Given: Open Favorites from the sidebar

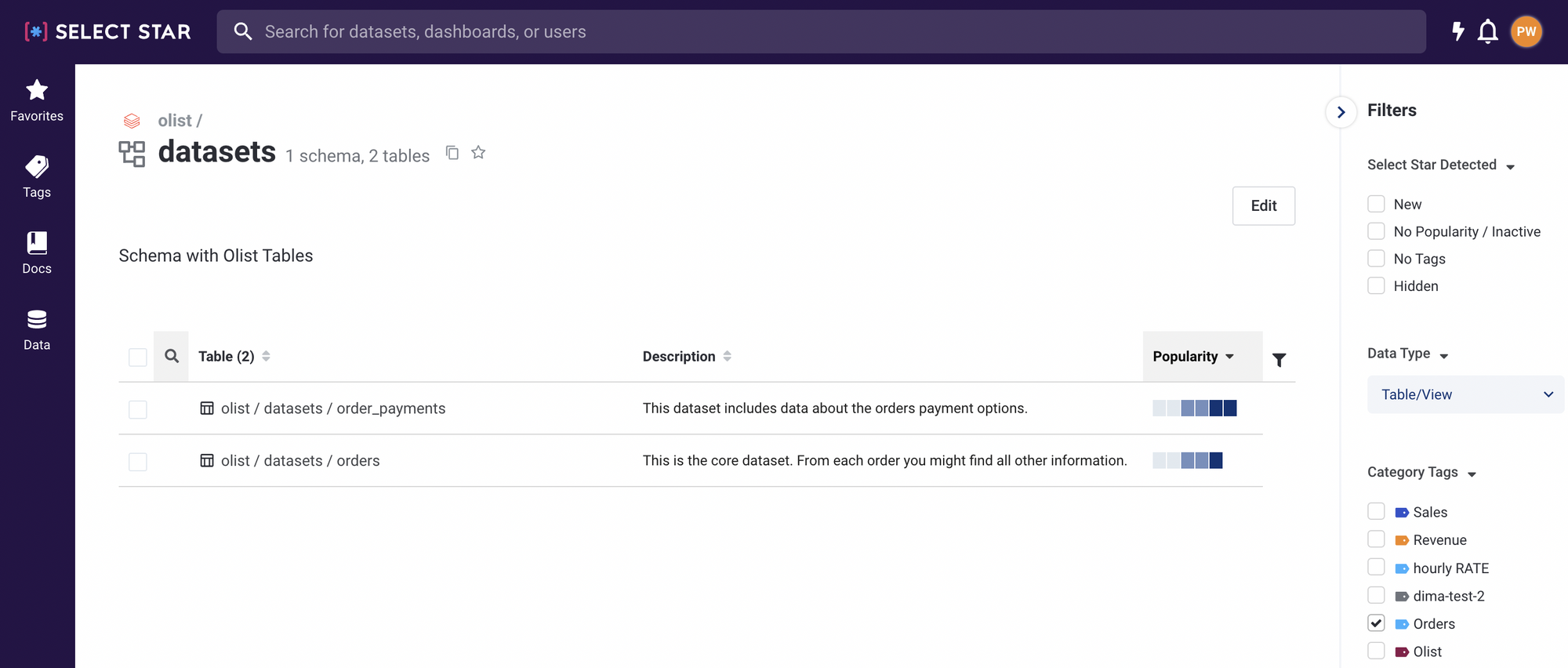Looking at the screenshot, I should pos(37,101).
